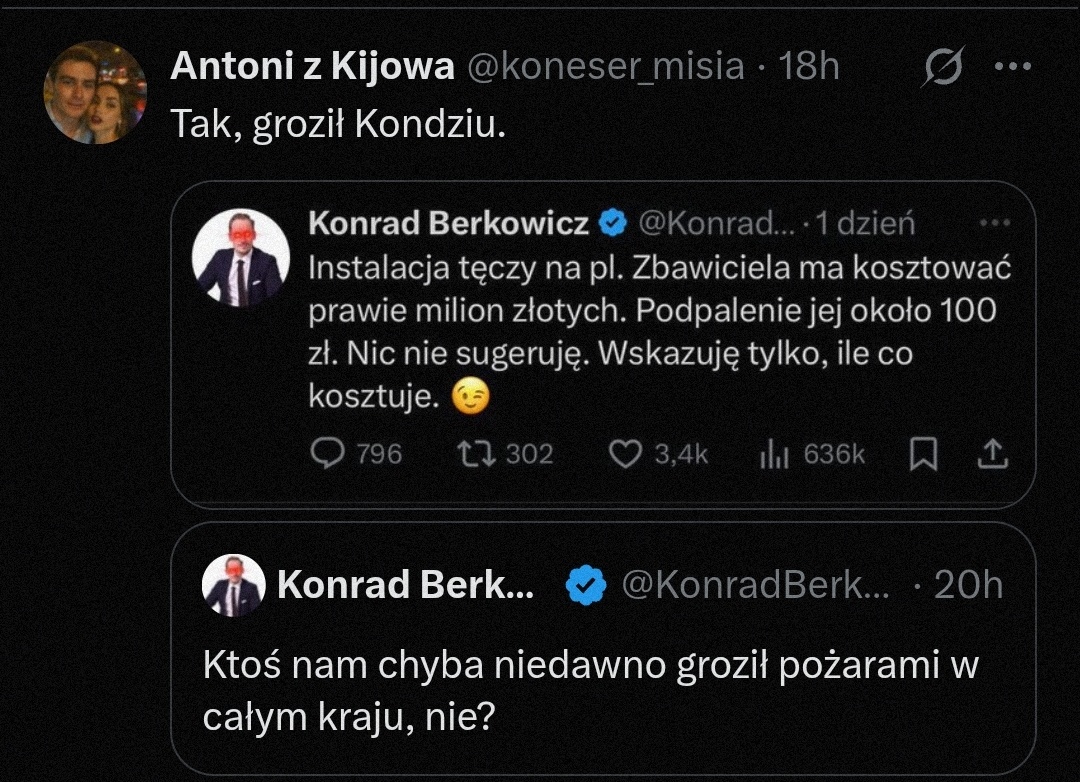Image resolution: width=1080 pixels, height=782 pixels.
Task: Open three-dot menu in Berkowicz's screenshot post
Action: [994, 224]
